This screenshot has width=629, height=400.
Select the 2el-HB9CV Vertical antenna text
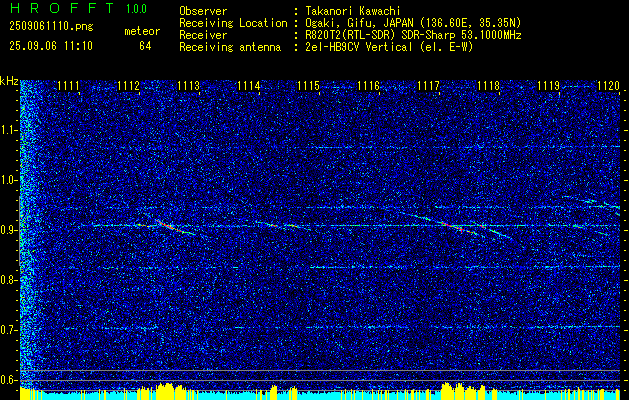coord(389,47)
